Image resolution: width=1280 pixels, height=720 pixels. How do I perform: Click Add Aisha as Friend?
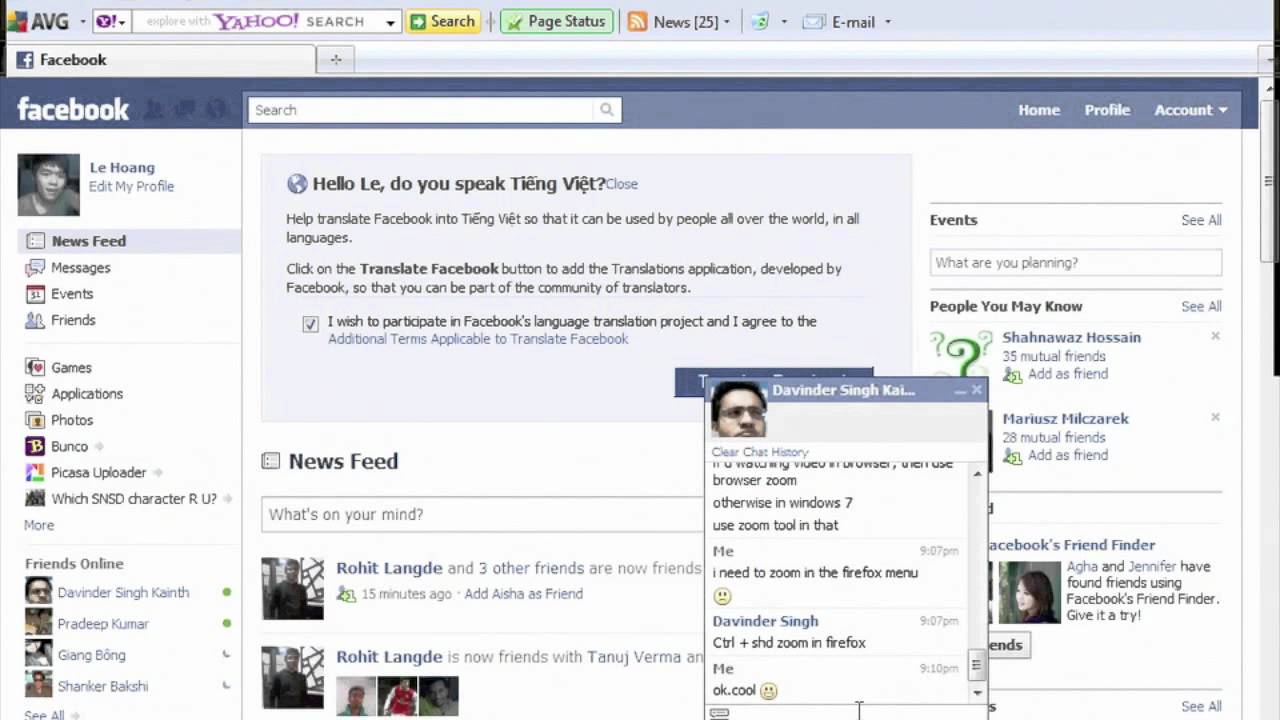tap(523, 594)
